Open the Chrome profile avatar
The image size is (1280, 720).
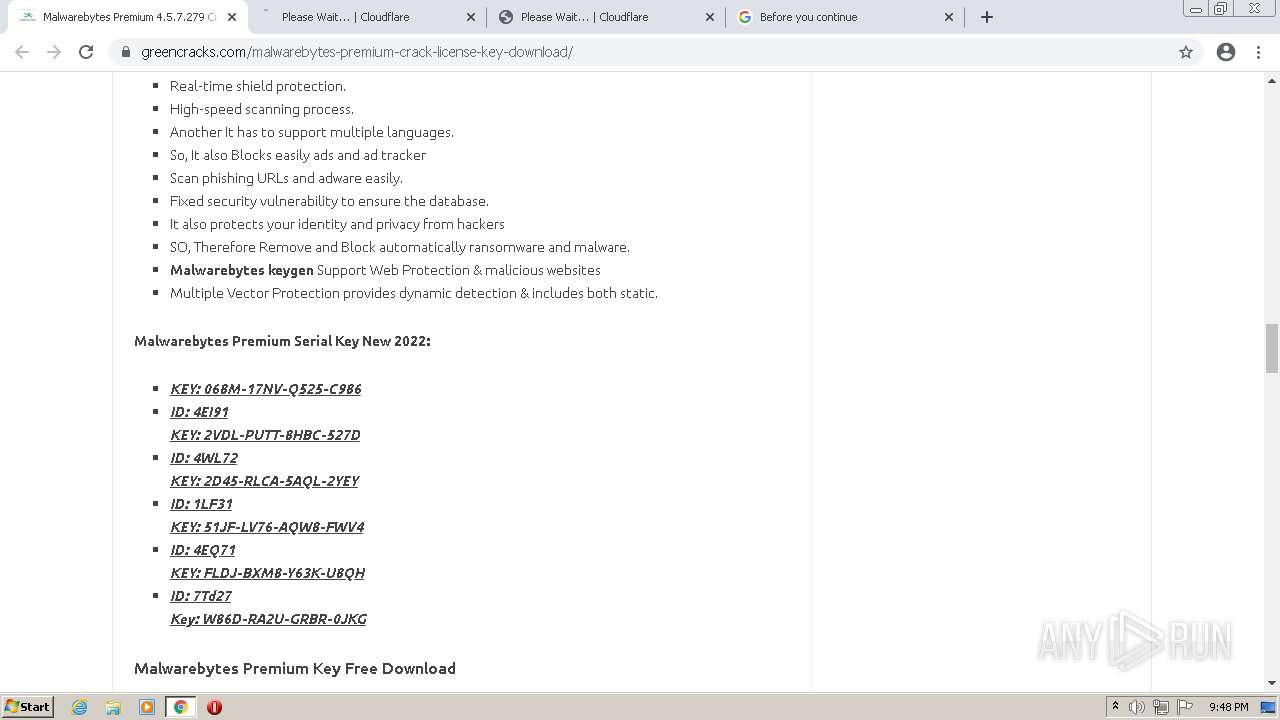1226,52
